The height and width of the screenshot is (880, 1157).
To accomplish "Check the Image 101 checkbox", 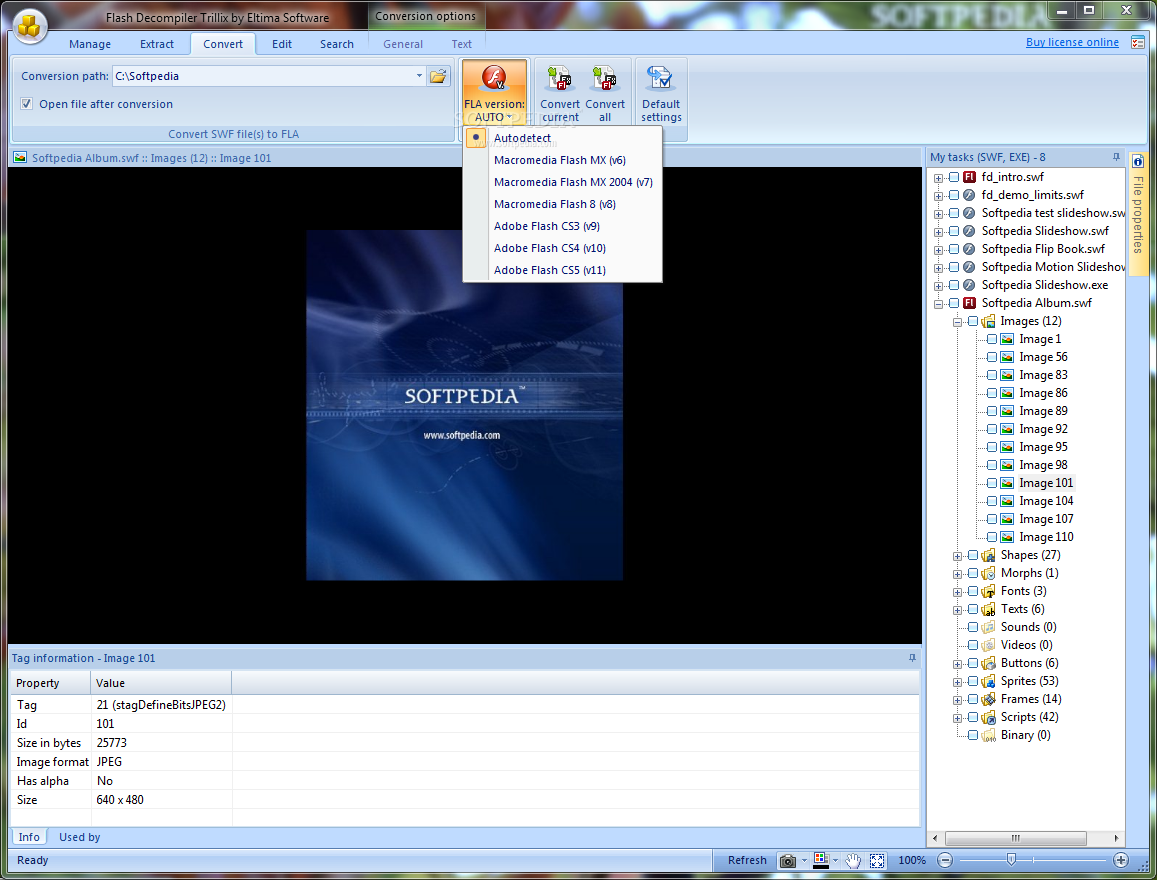I will tap(992, 483).
